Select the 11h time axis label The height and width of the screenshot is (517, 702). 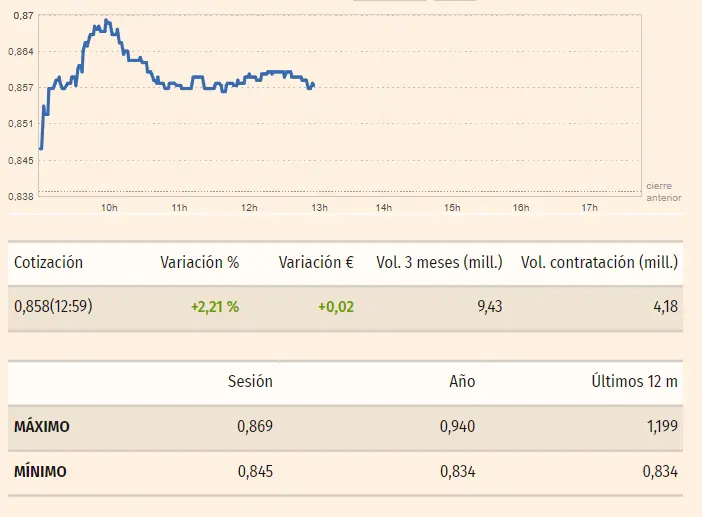click(180, 208)
